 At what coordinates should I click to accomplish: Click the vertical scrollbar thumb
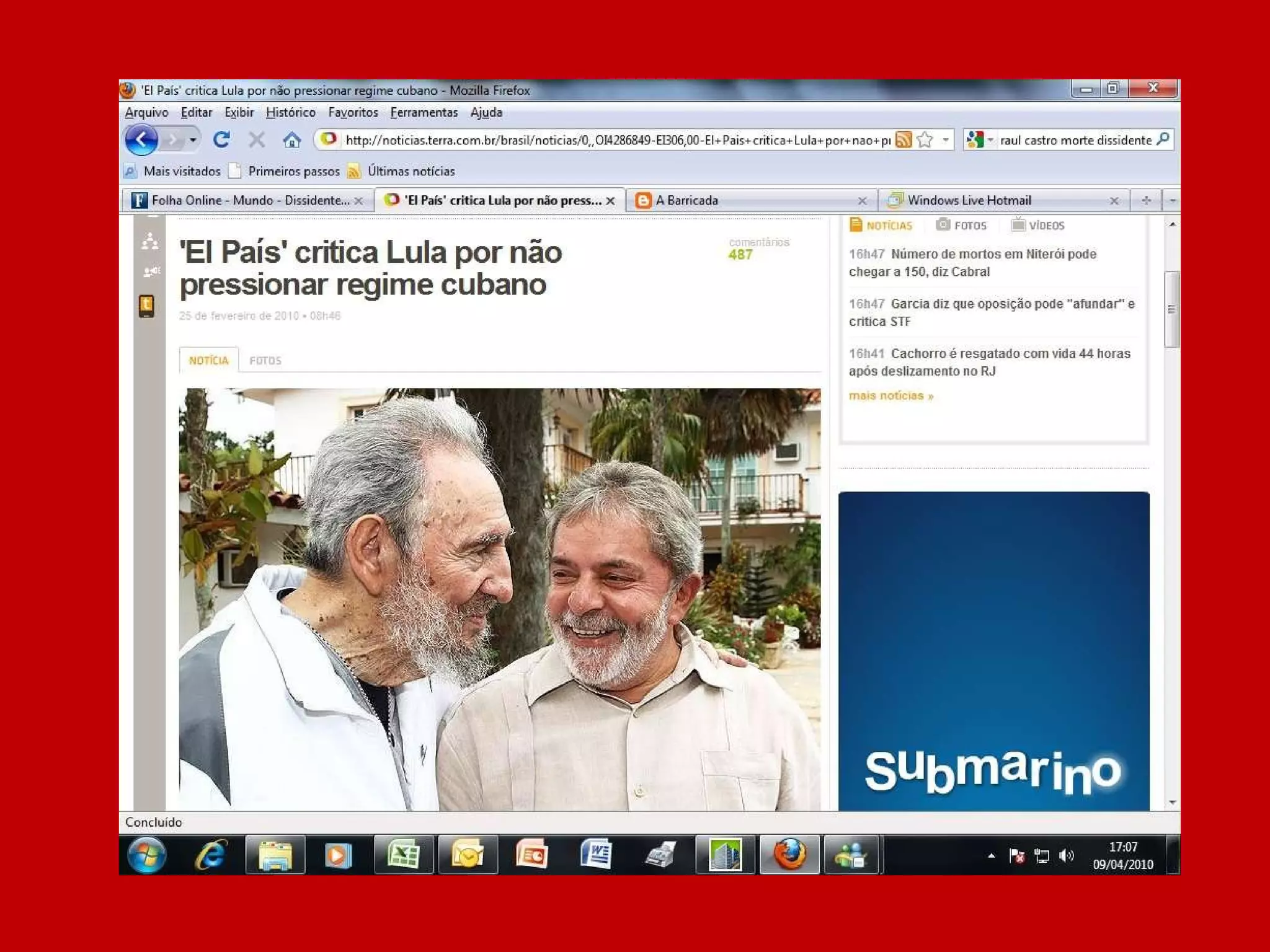pyautogui.click(x=1171, y=309)
